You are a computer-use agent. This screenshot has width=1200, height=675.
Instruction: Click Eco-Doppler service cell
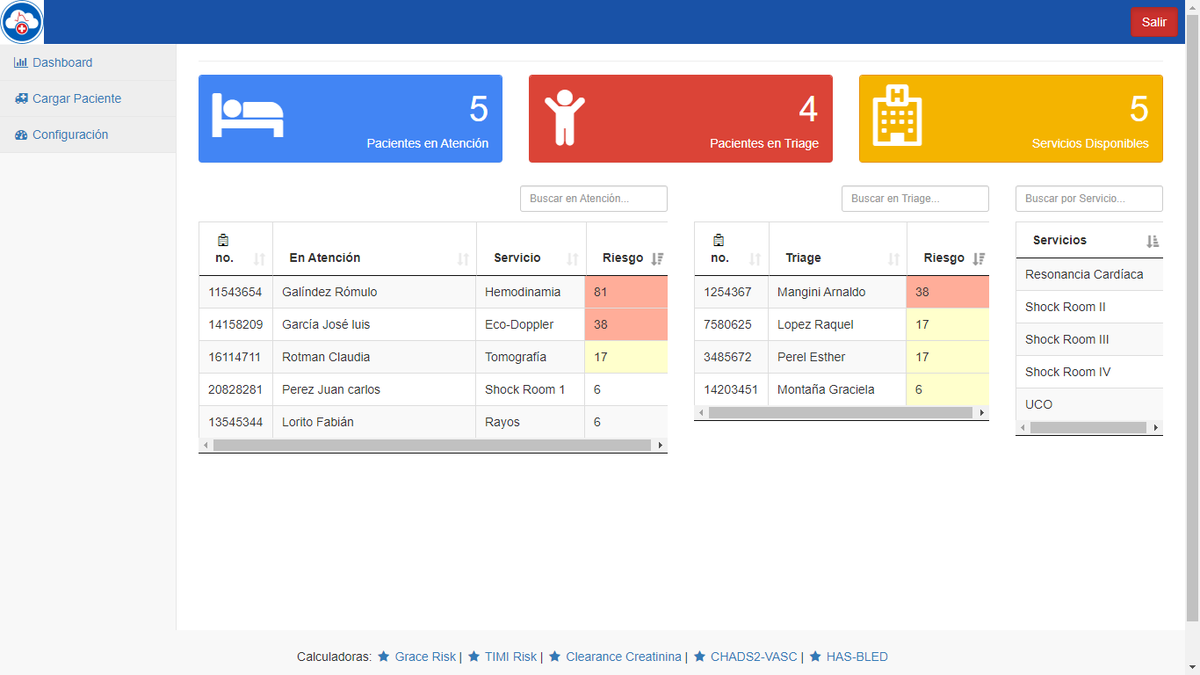531,324
